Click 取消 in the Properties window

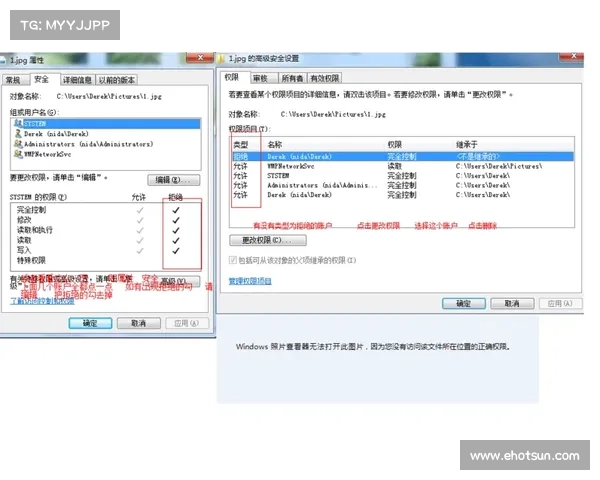(x=139, y=323)
